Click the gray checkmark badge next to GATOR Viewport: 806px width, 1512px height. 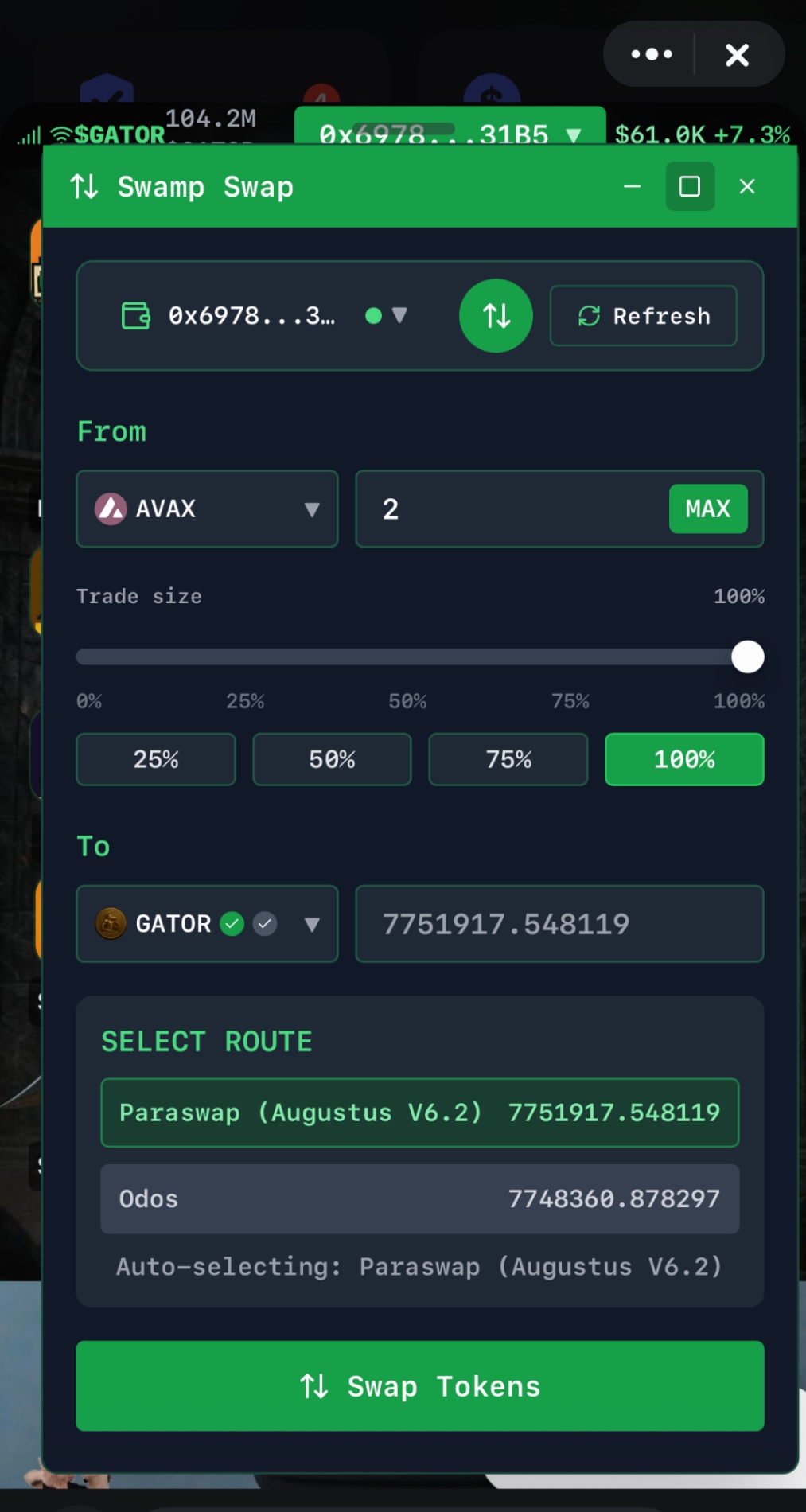pos(265,924)
